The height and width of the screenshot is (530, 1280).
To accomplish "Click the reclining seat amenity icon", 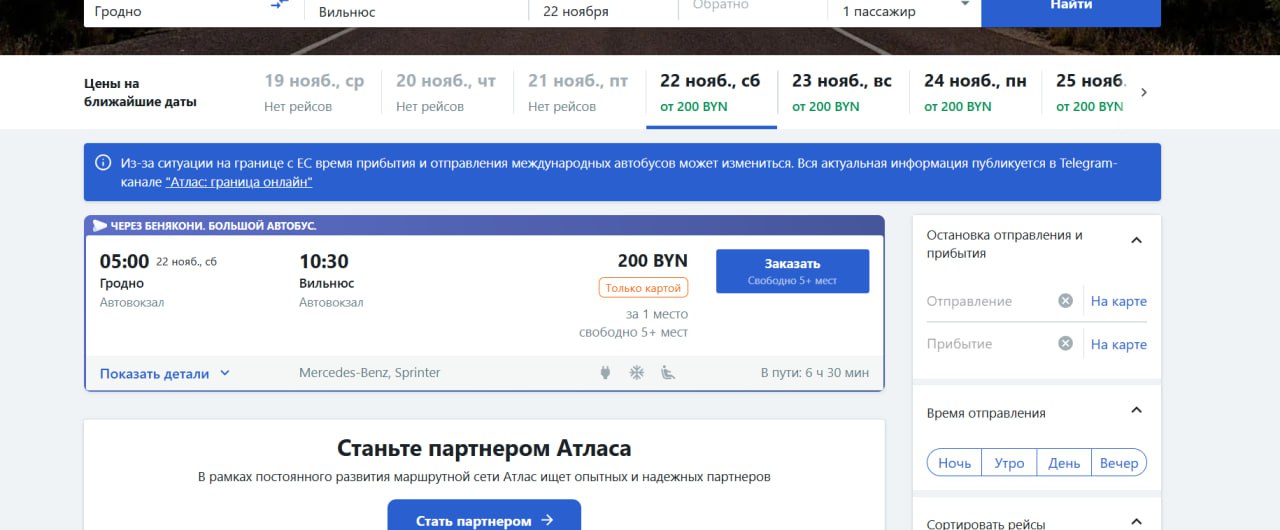I will point(668,373).
